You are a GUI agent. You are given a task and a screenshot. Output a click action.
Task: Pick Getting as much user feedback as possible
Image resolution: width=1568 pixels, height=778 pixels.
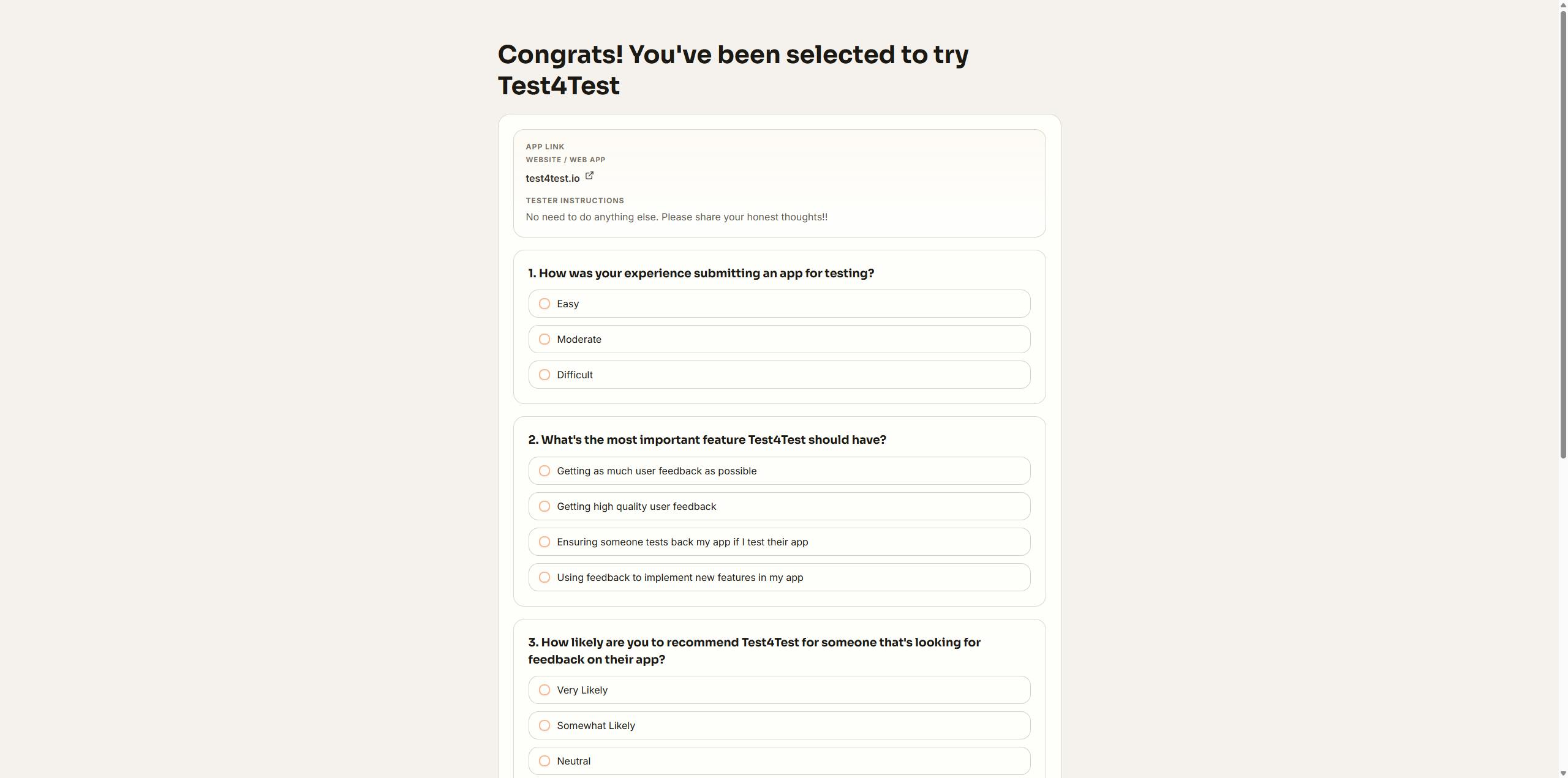(779, 471)
